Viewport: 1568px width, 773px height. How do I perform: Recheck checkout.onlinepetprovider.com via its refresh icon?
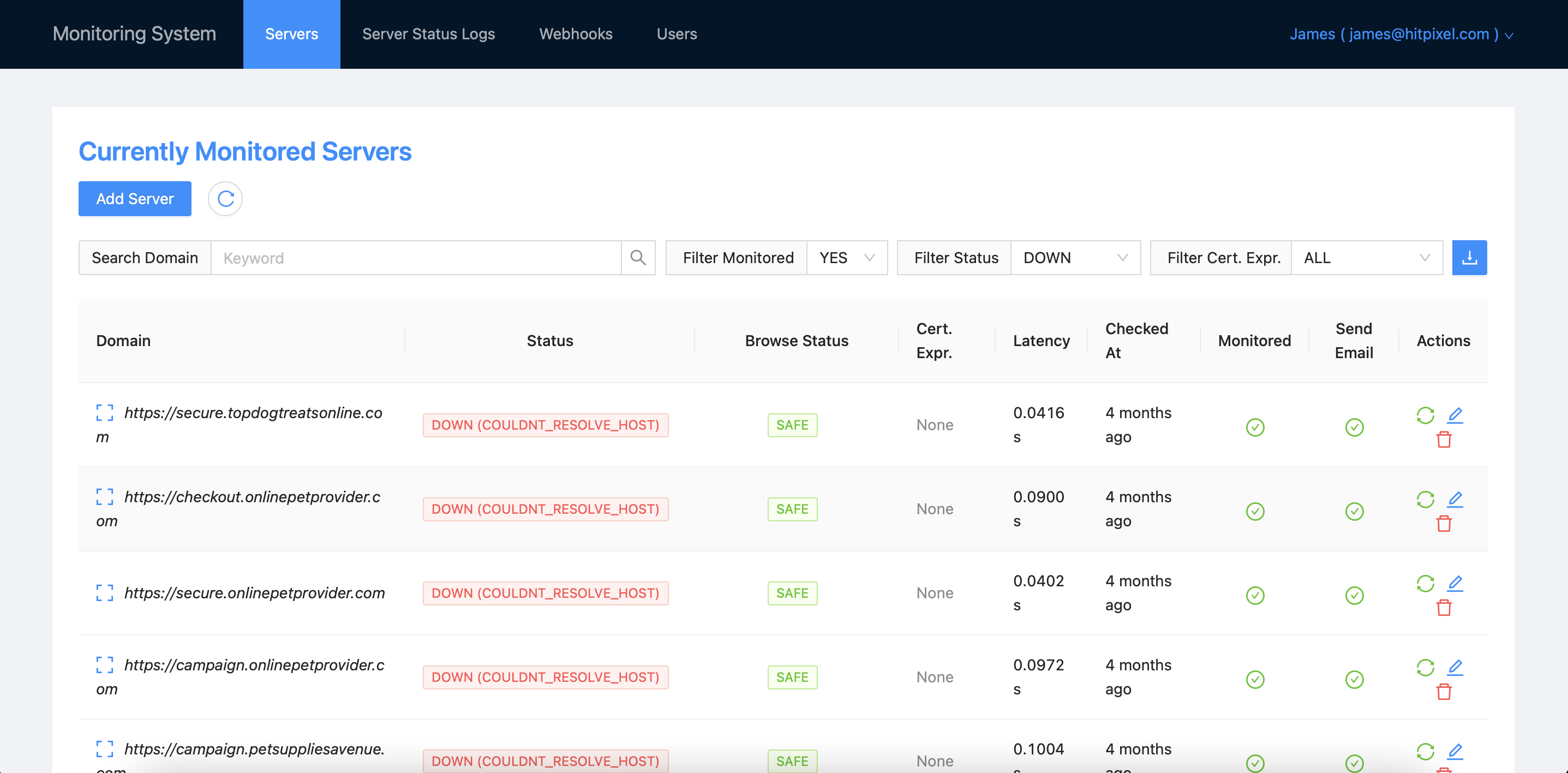(x=1426, y=499)
